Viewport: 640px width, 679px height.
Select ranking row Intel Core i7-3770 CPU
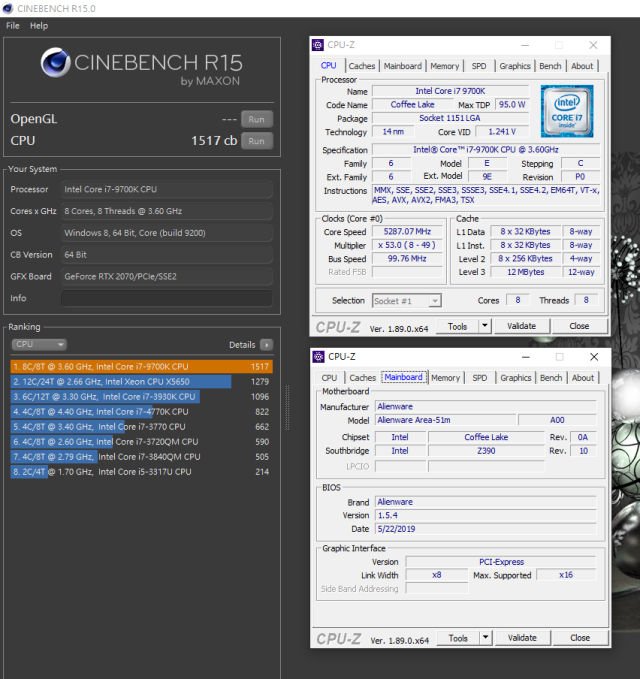pos(142,427)
